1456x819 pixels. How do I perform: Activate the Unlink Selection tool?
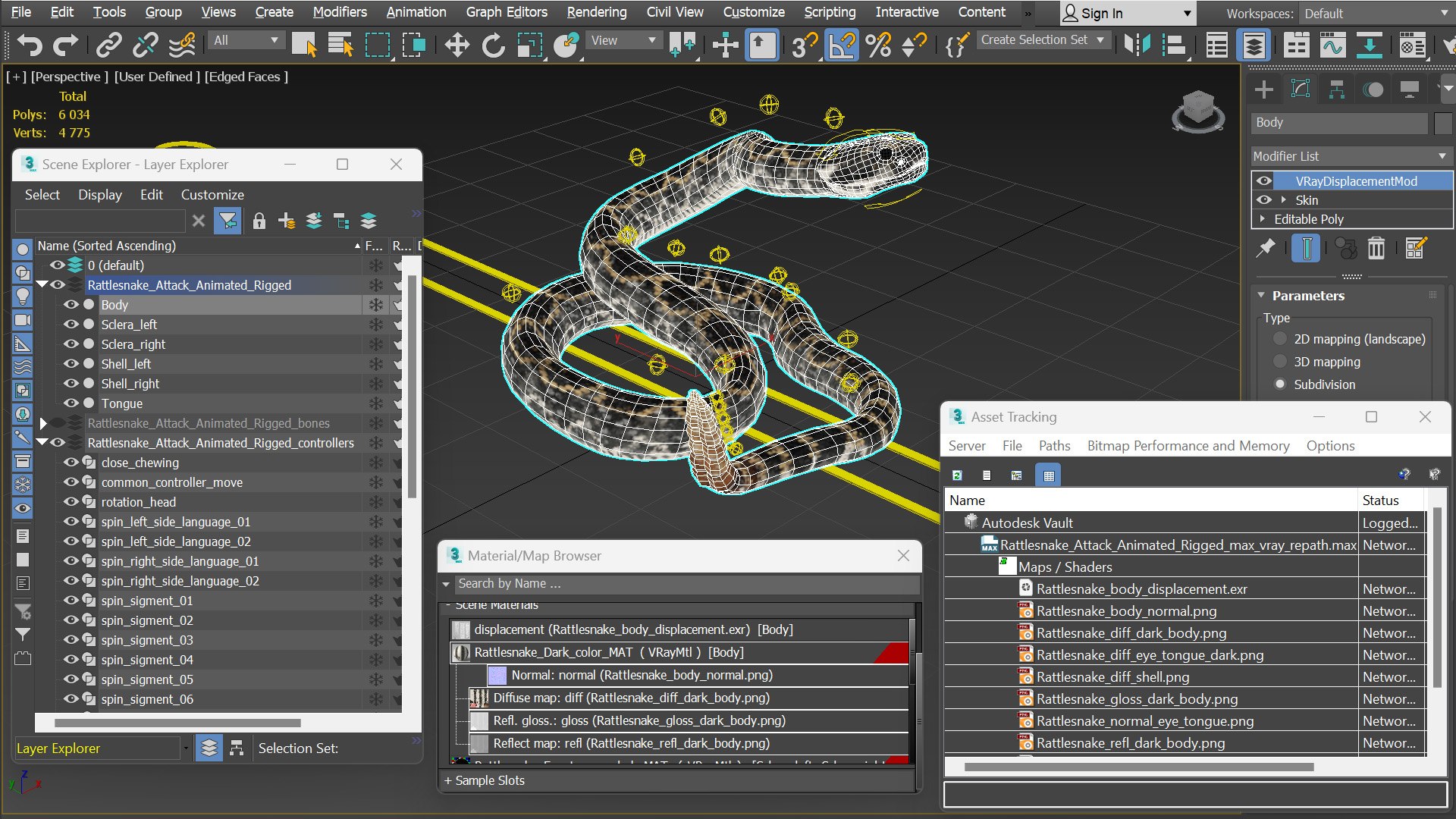[145, 45]
